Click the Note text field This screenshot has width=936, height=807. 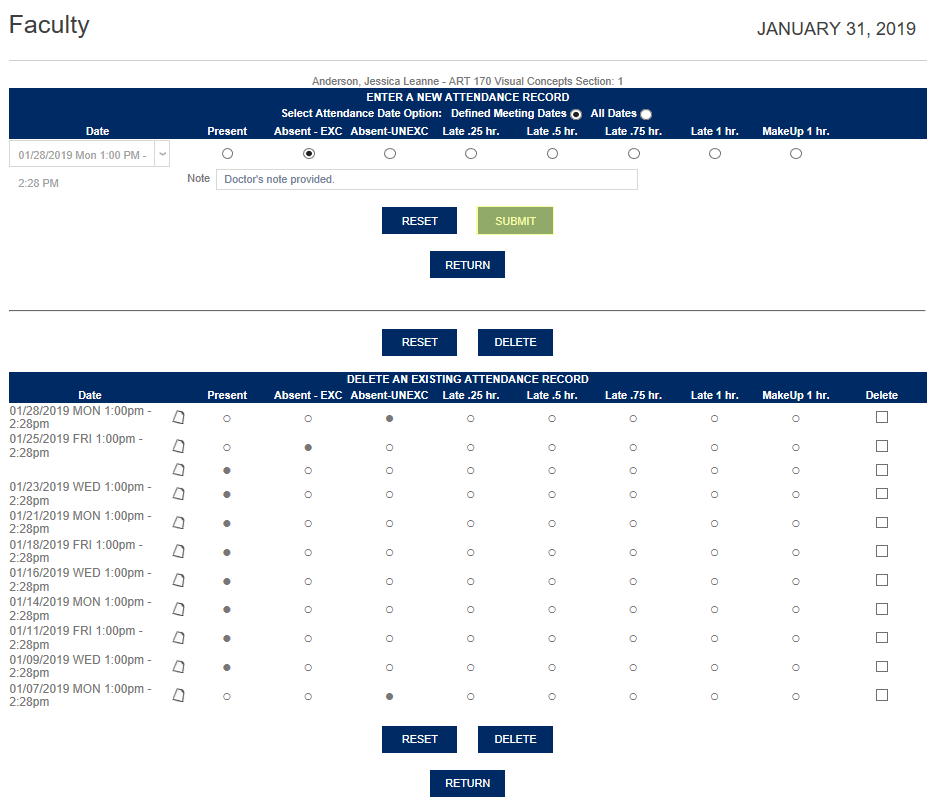(427, 180)
